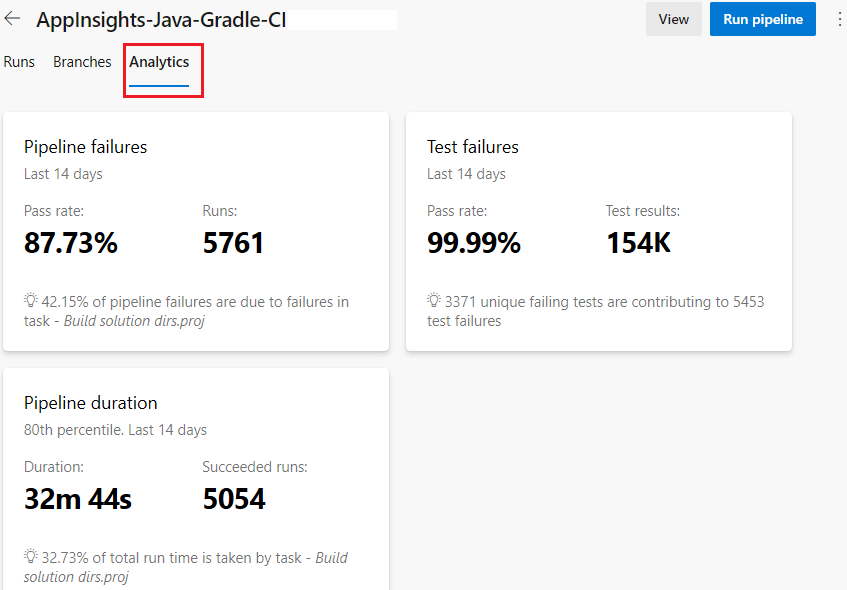Click the Test results label

[643, 211]
